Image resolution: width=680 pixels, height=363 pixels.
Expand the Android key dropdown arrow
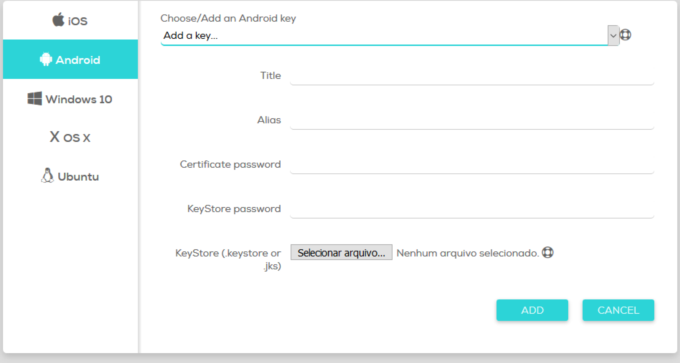coord(613,36)
